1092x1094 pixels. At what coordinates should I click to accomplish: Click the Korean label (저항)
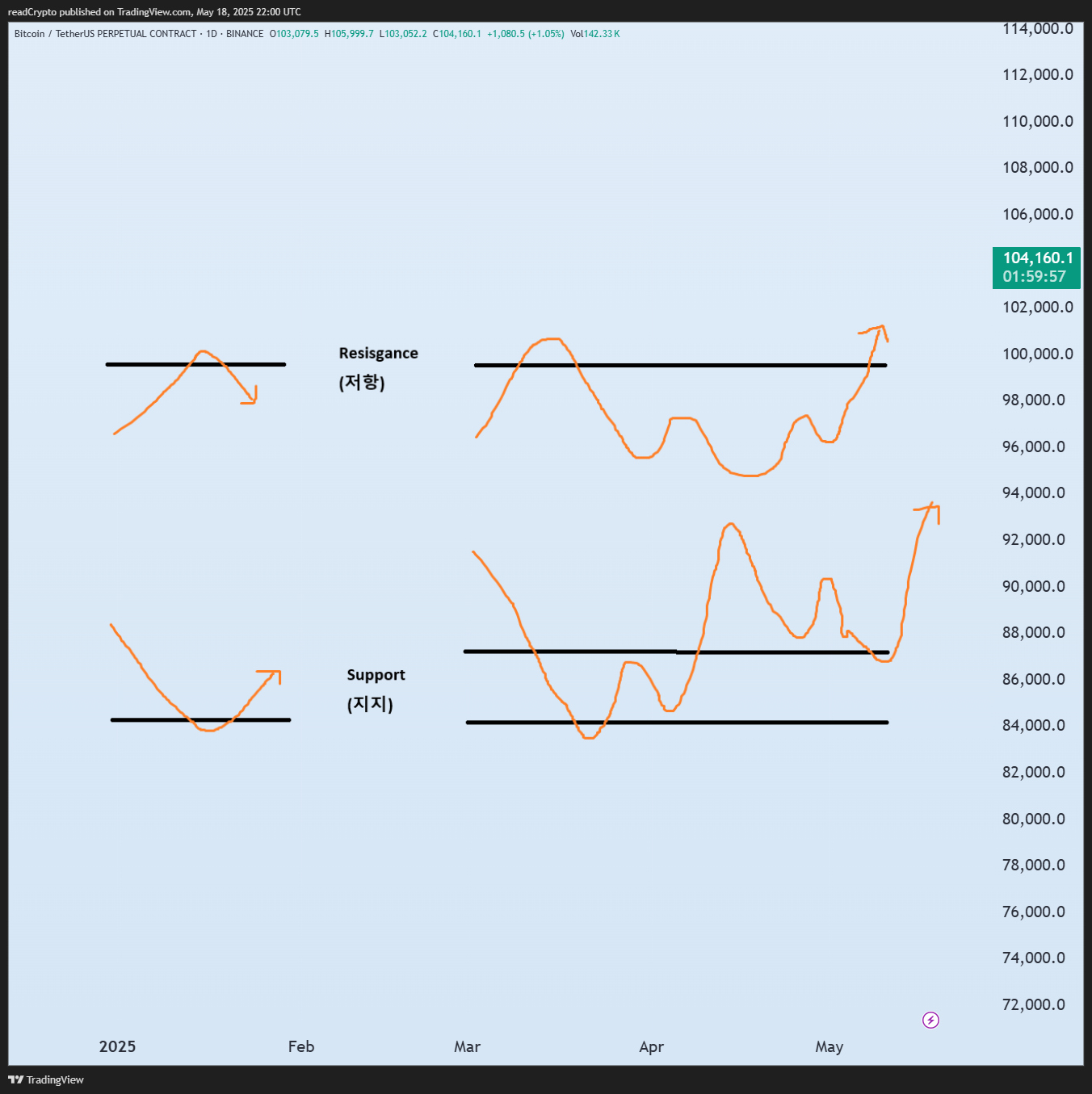pos(362,382)
